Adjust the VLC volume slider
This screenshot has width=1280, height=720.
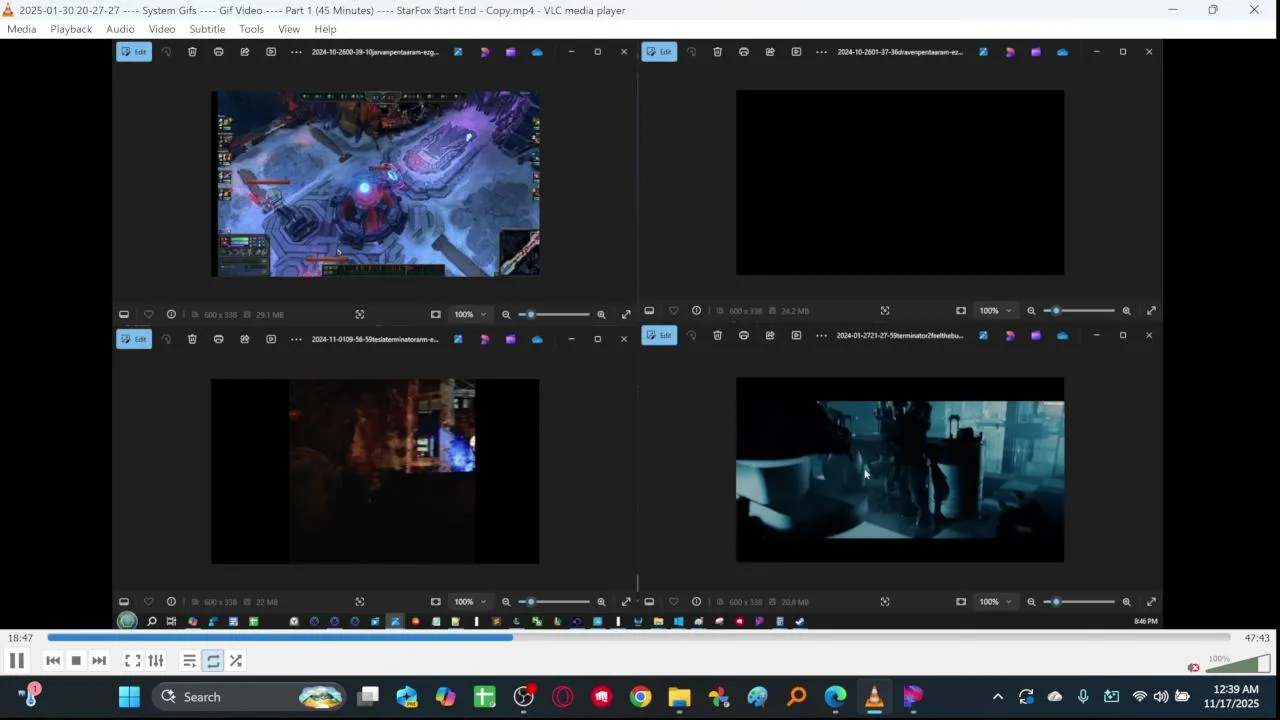[1238, 664]
